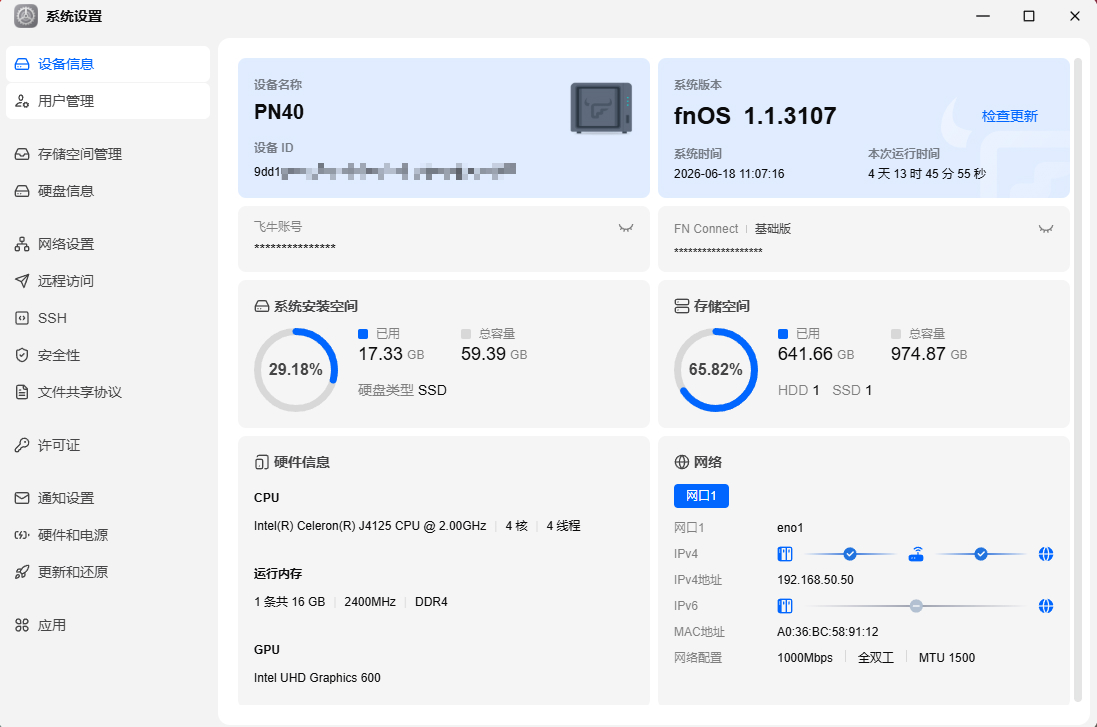Click the system time 2026-06-18 11:07:16
This screenshot has height=727, width=1097.
tap(729, 174)
